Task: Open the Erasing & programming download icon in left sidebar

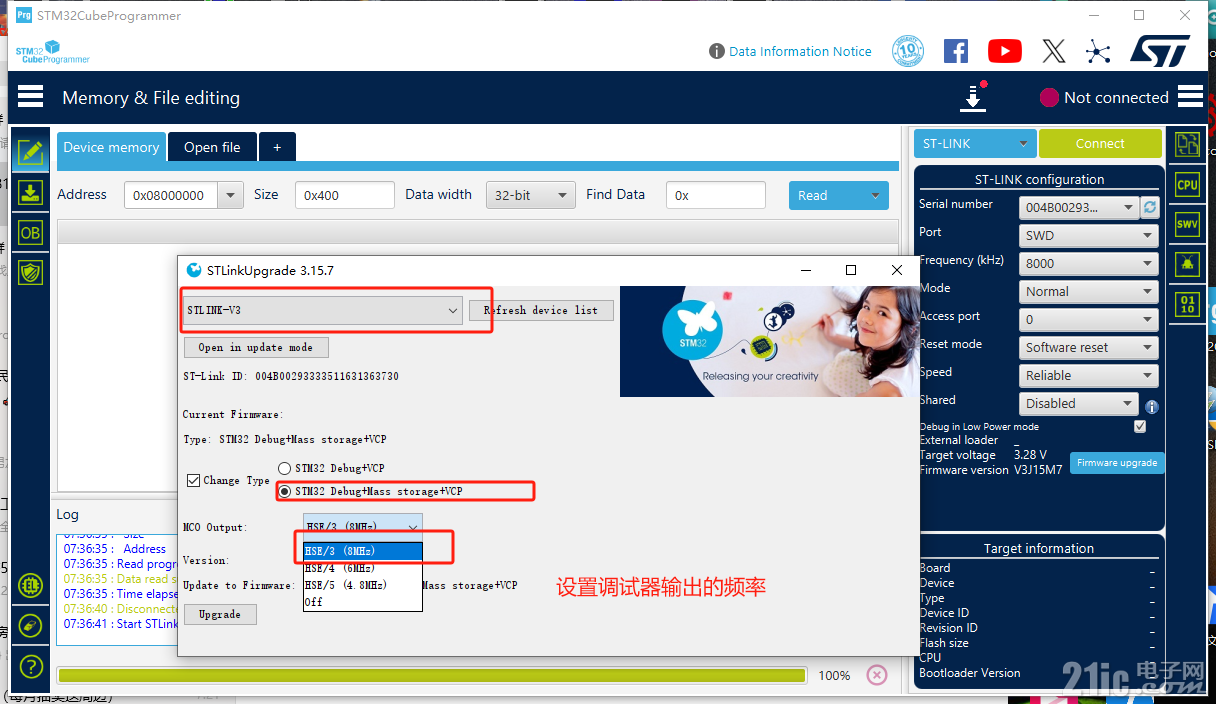Action: [x=31, y=192]
